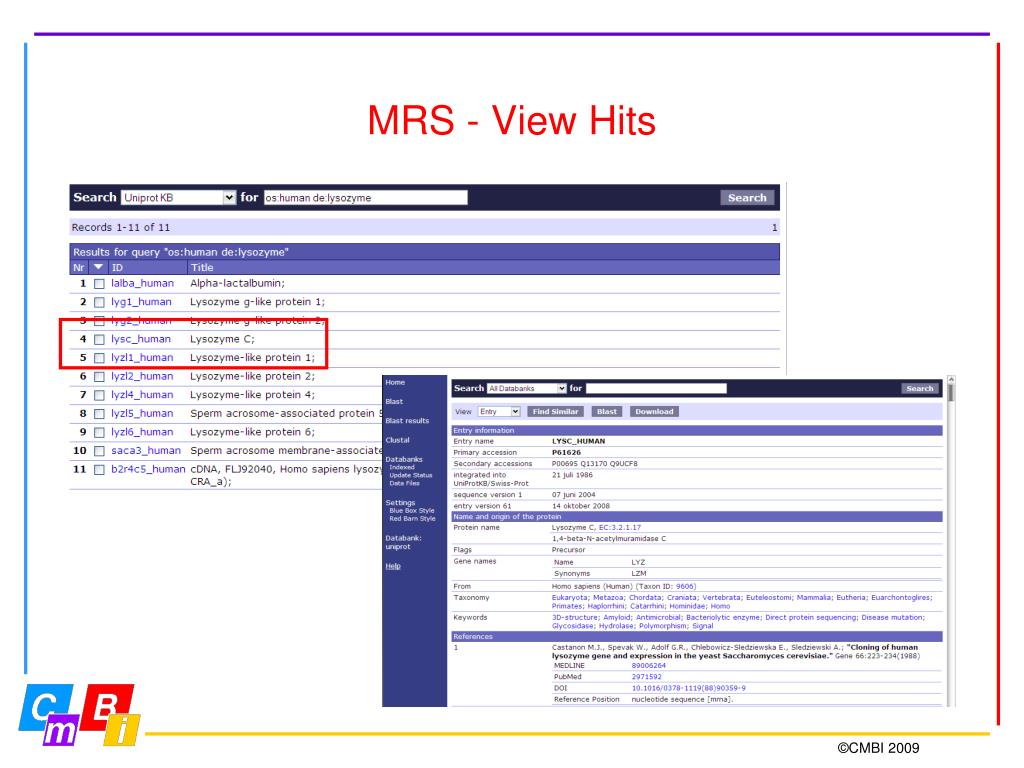Open Taxon ID 9606 link
Screen dimensions: 1024x768
tap(684, 586)
